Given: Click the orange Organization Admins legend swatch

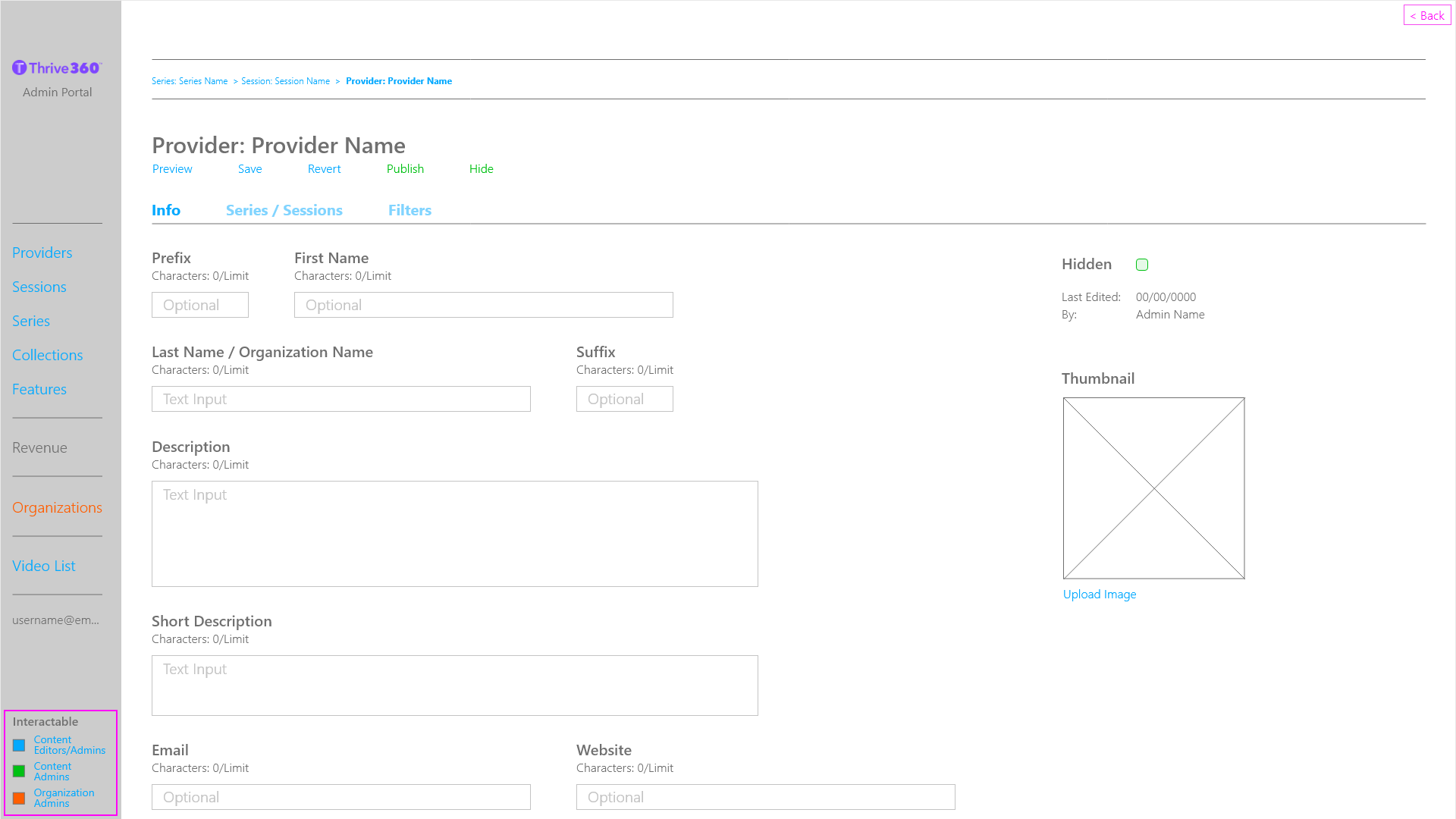Looking at the screenshot, I should point(19,798).
